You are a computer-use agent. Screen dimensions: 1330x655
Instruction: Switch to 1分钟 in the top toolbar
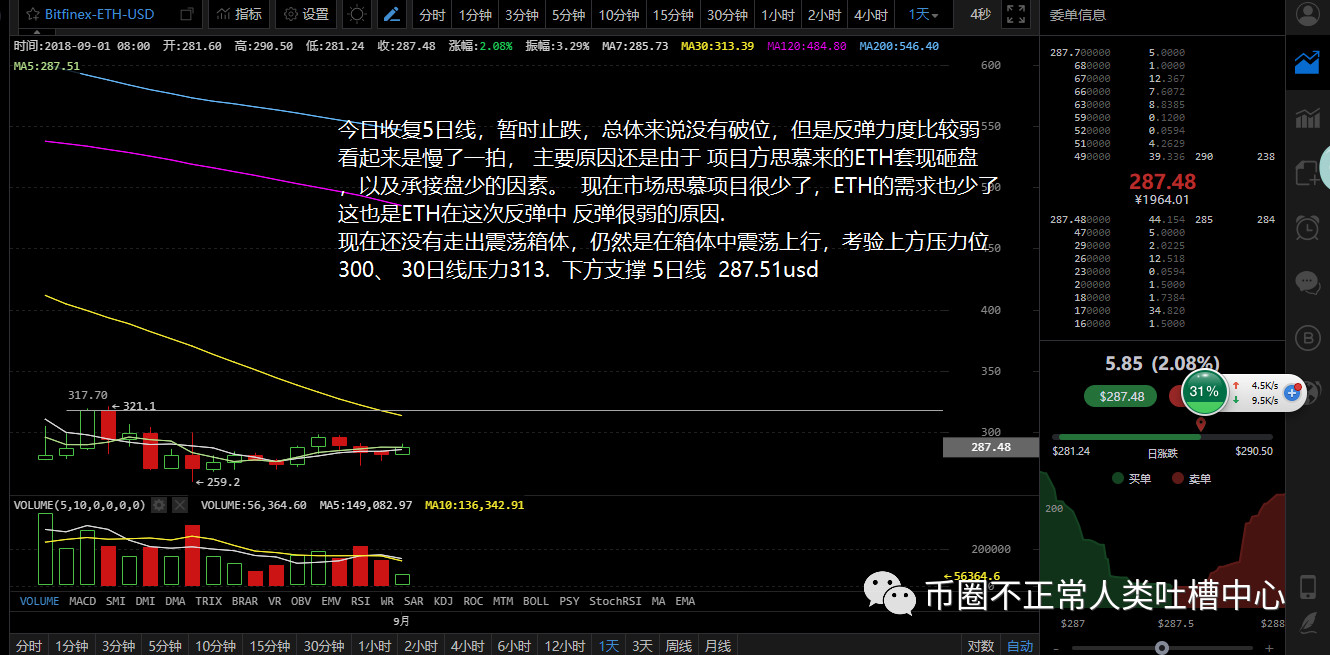(475, 15)
